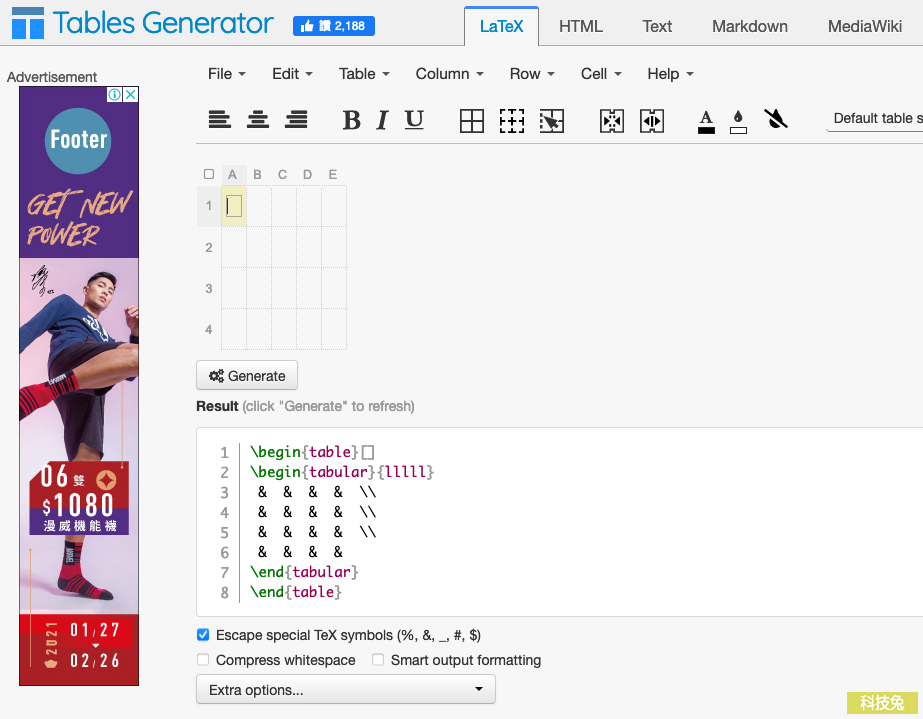The height and width of the screenshot is (719, 923).
Task: Enable the Compress whitespace checkbox
Action: pos(203,660)
